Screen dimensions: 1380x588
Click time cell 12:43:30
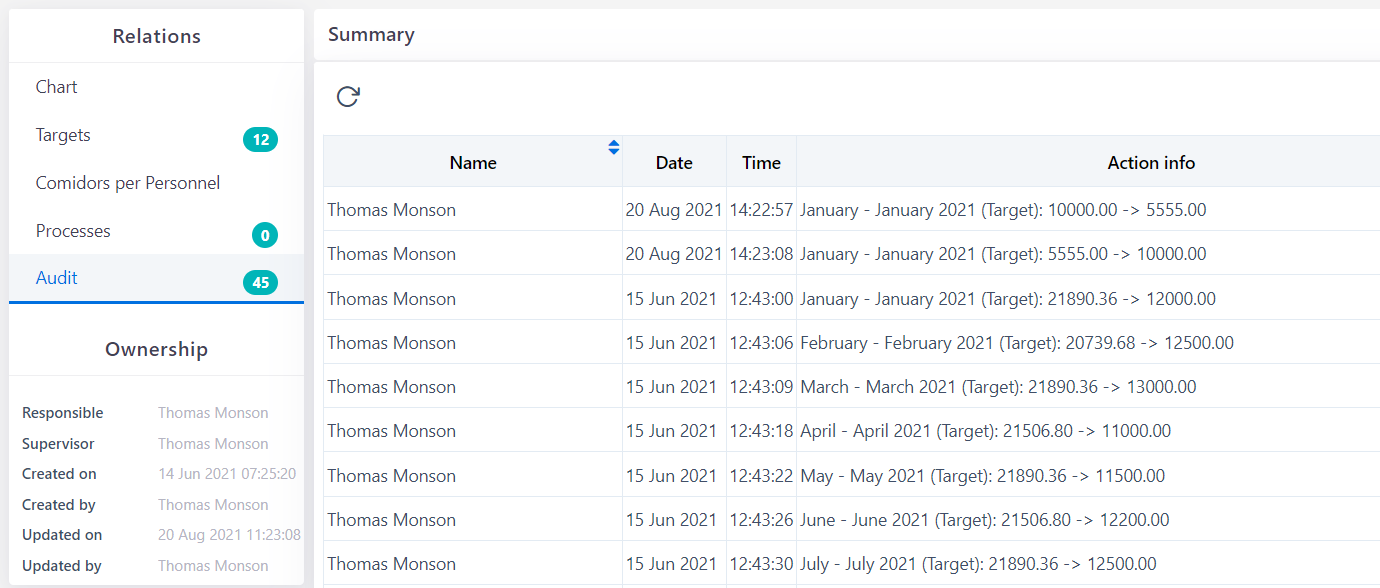click(761, 564)
